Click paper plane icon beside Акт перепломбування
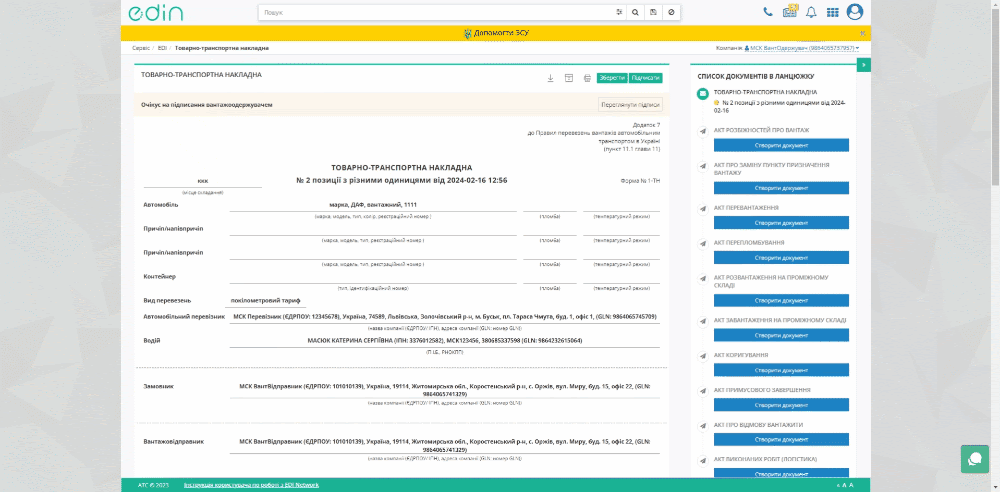Screen dimensions: 1000x492 click(703, 244)
